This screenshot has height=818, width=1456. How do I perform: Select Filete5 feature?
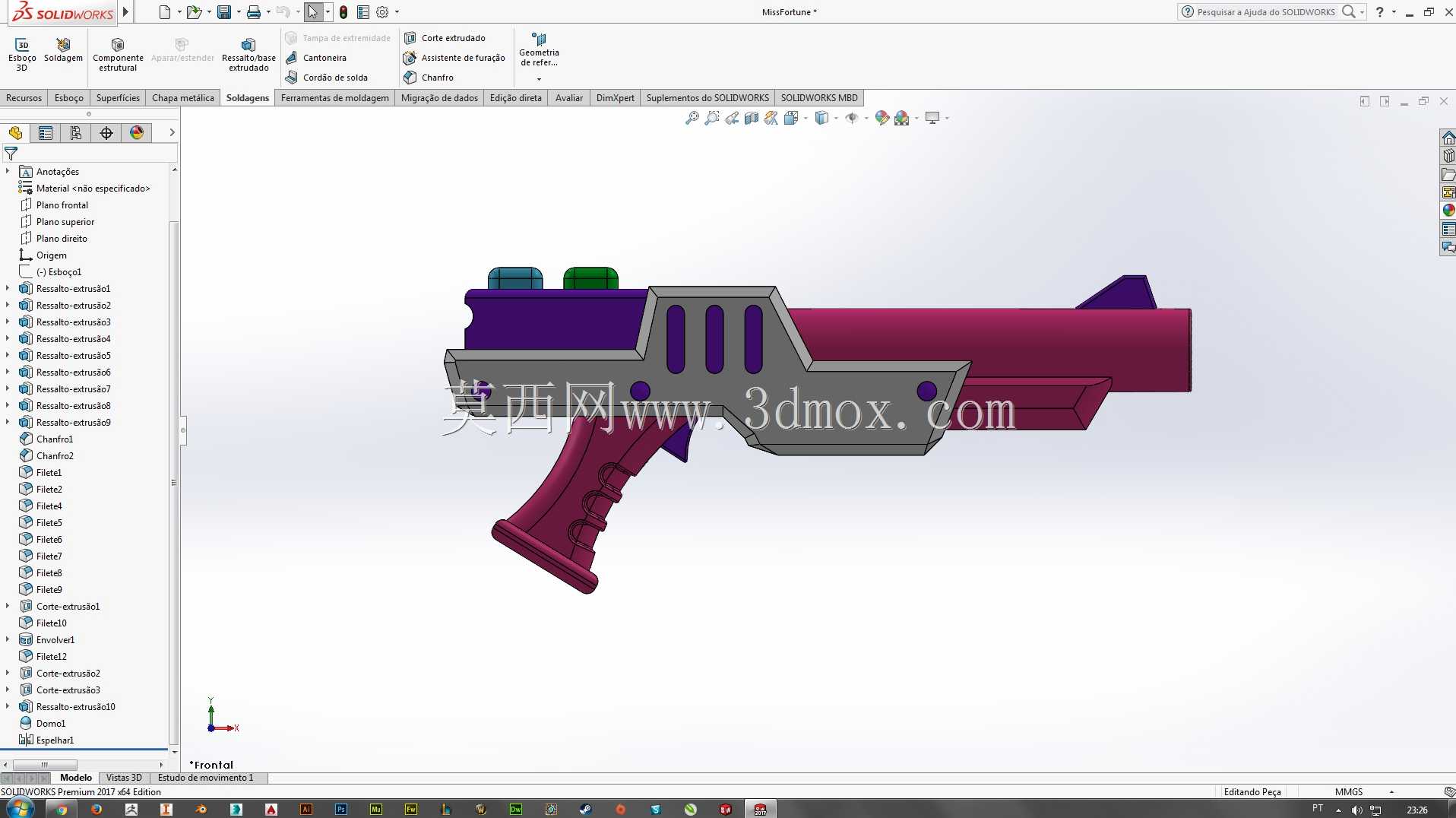(x=41, y=523)
